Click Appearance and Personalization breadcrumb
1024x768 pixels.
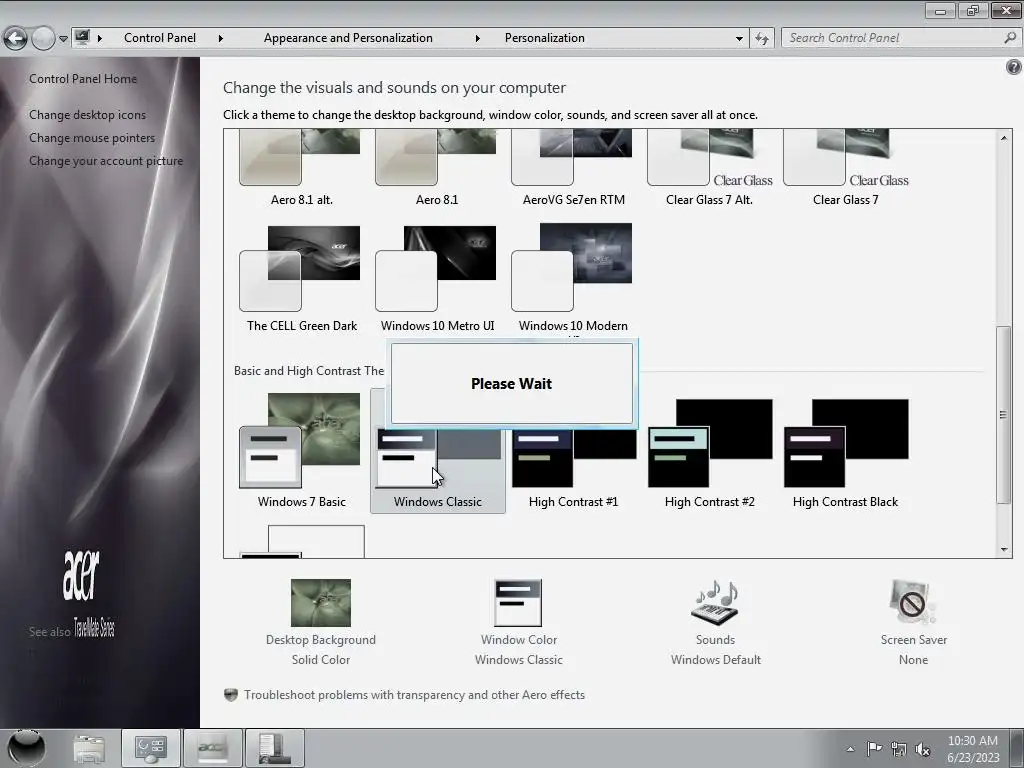[x=348, y=38]
